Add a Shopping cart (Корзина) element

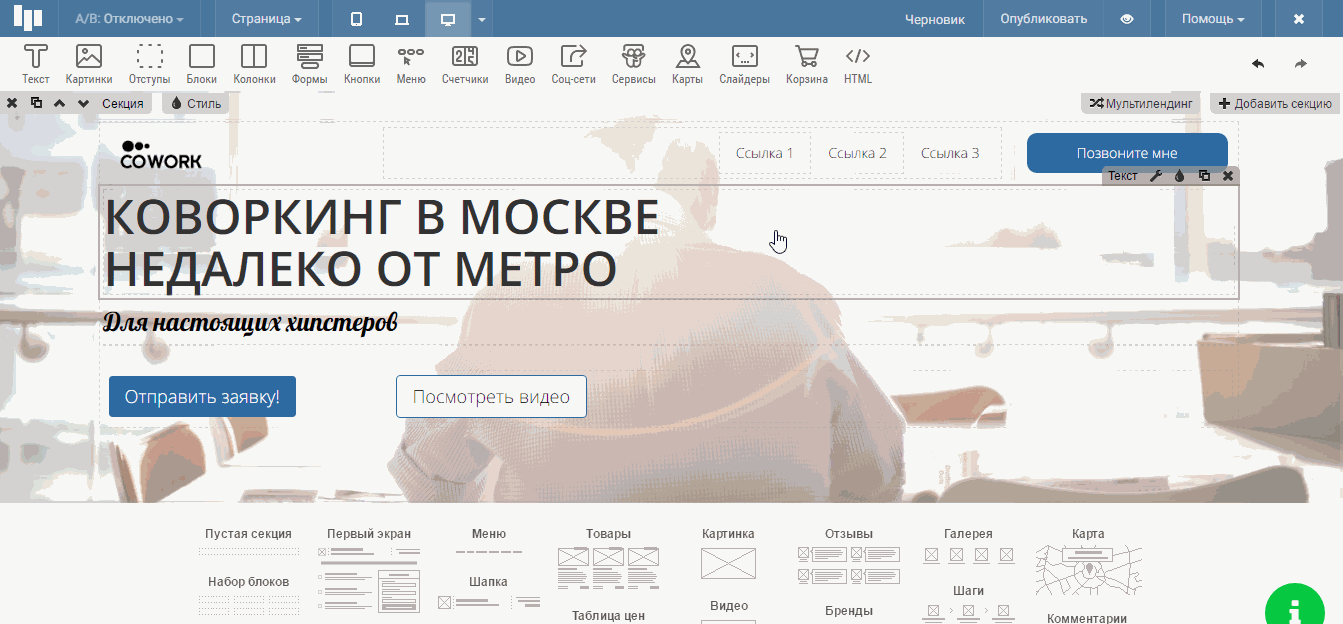[x=806, y=64]
